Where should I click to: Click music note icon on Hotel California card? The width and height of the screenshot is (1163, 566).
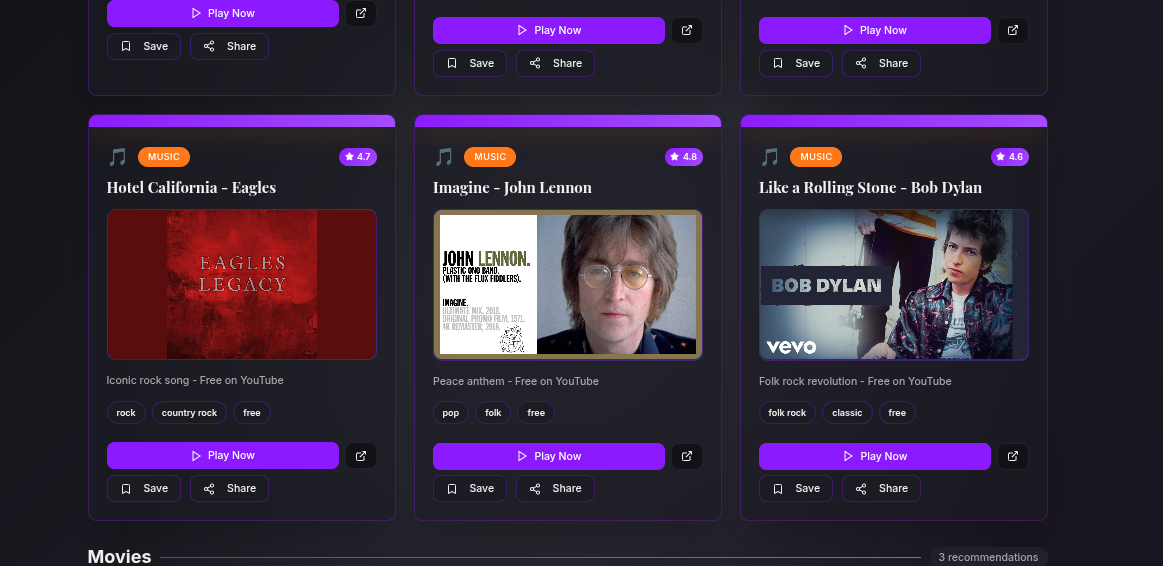click(117, 157)
